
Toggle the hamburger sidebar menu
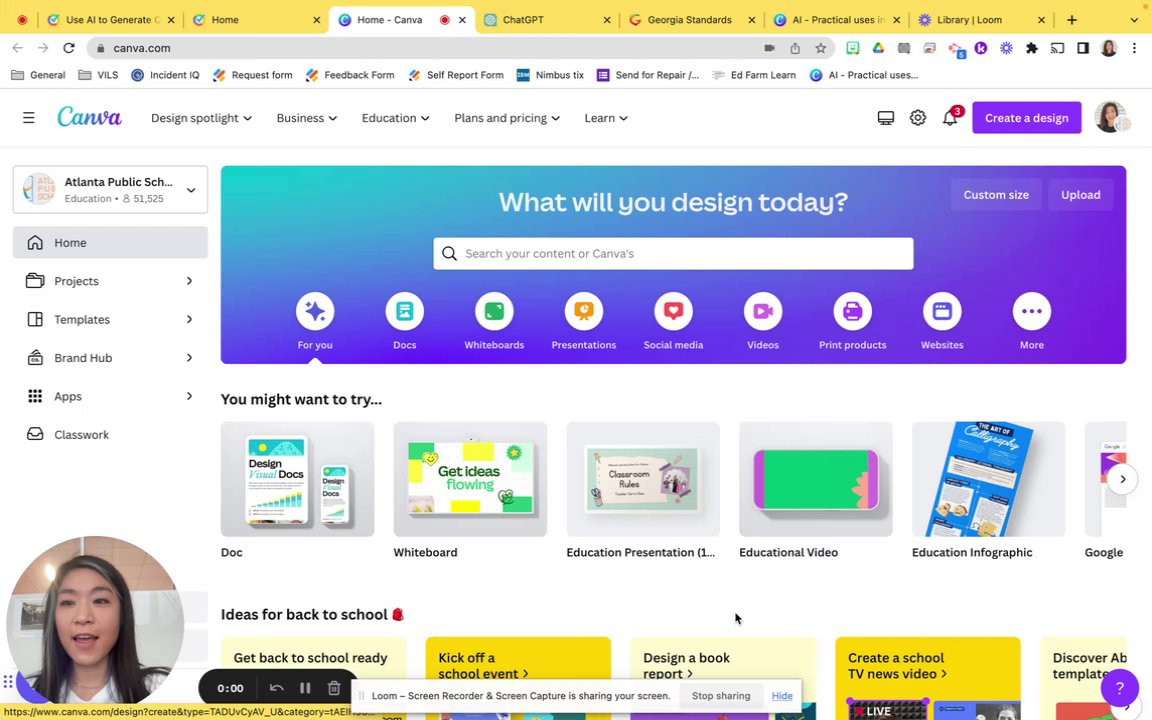[29, 118]
